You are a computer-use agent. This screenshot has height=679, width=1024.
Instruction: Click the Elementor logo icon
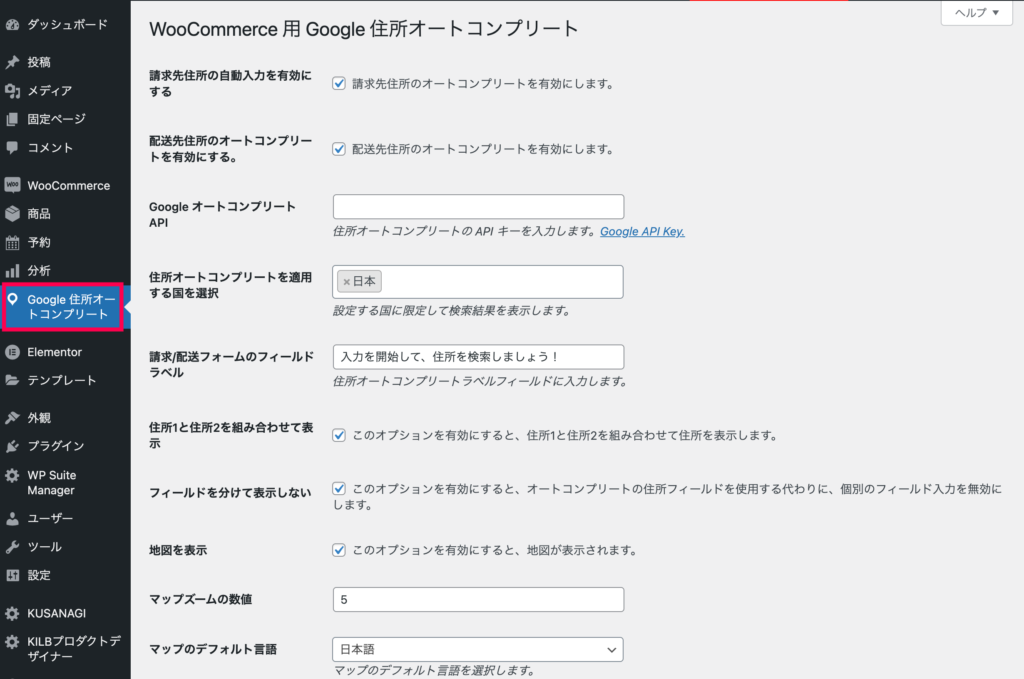pyautogui.click(x=12, y=352)
